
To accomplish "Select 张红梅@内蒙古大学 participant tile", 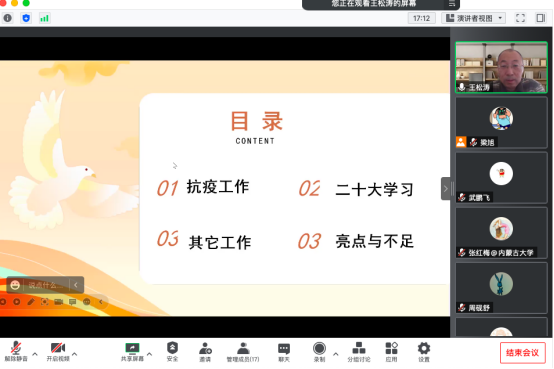I will point(501,233).
